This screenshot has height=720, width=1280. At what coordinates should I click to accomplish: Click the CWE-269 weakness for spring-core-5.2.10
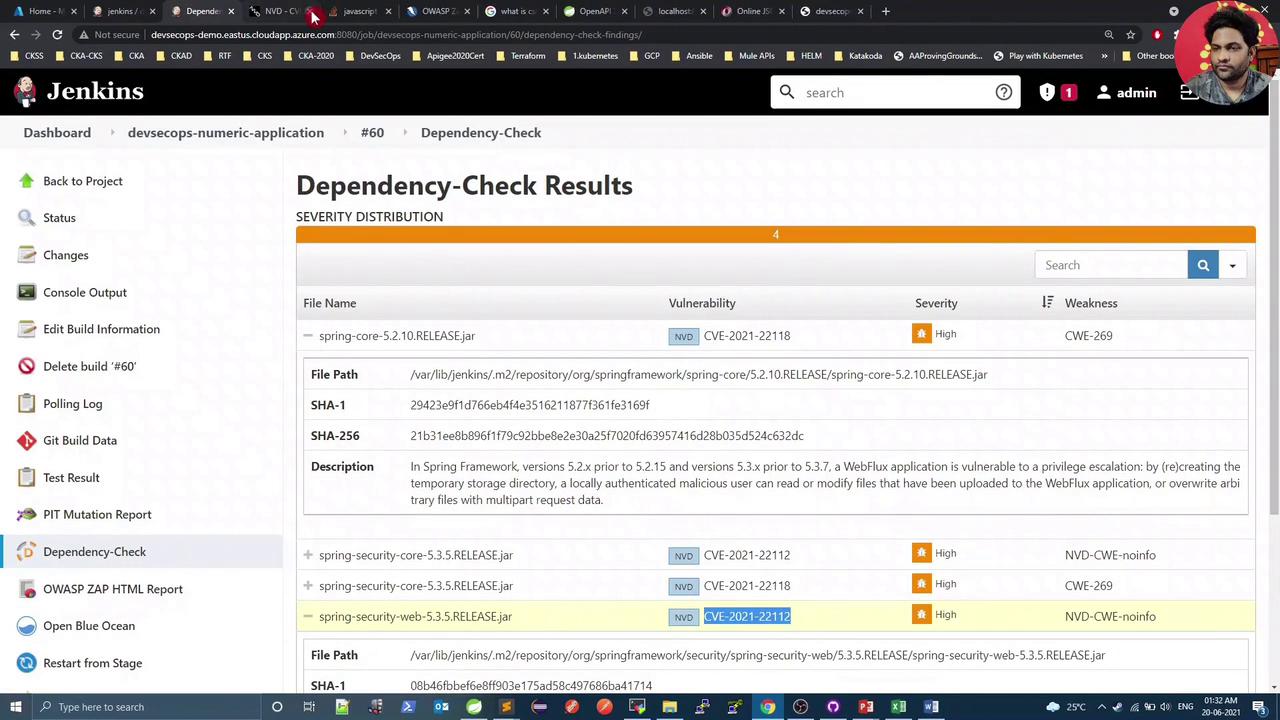[1089, 336]
